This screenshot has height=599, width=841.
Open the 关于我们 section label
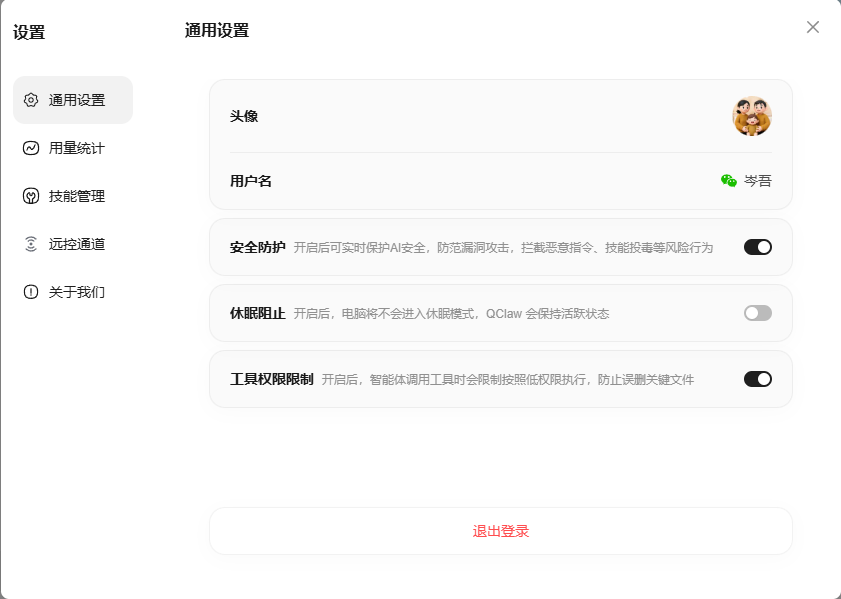tap(77, 292)
